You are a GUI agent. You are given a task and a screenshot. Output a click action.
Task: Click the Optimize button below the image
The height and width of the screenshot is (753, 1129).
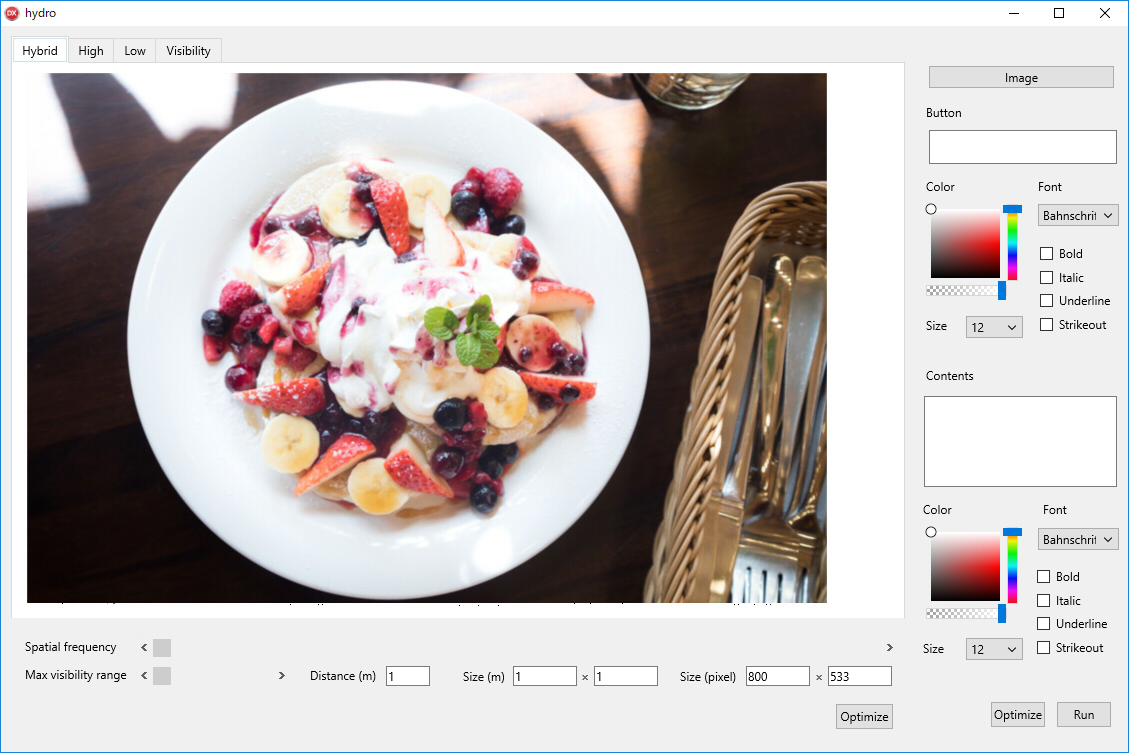pyautogui.click(x=864, y=717)
